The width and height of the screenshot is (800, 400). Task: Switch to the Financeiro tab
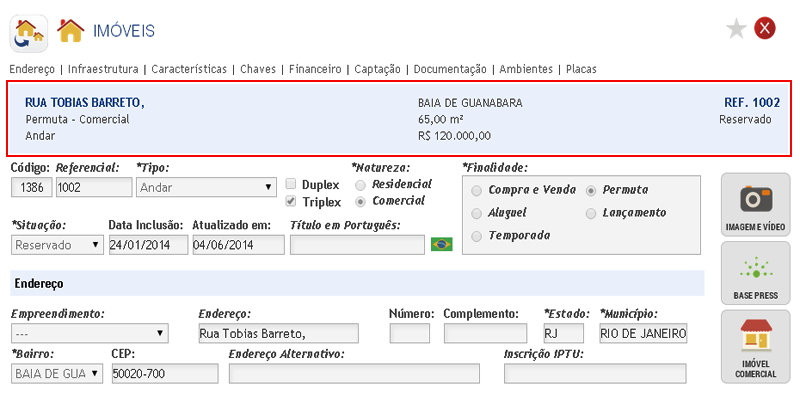[x=315, y=69]
